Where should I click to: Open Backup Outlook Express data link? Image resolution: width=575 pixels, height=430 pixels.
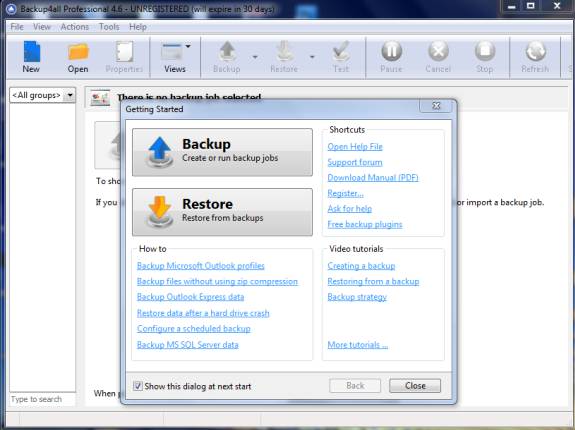190,297
